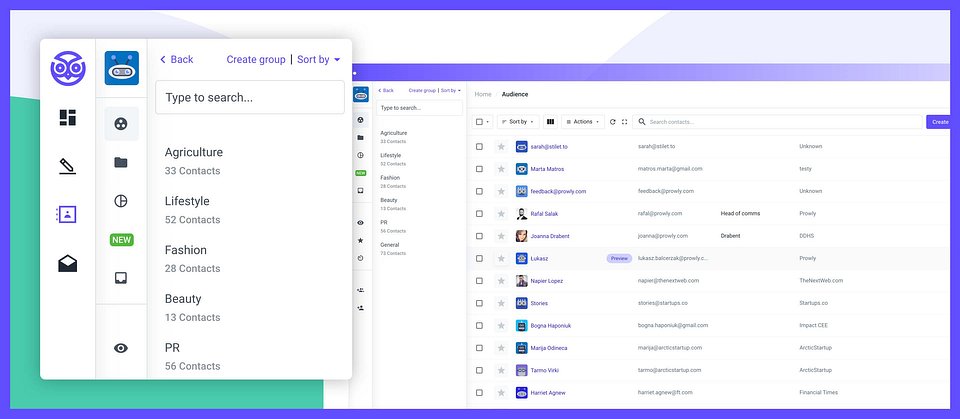The image size is (960, 419).
Task: Click the robot avatar in the app window sidebar
Action: tap(361, 94)
